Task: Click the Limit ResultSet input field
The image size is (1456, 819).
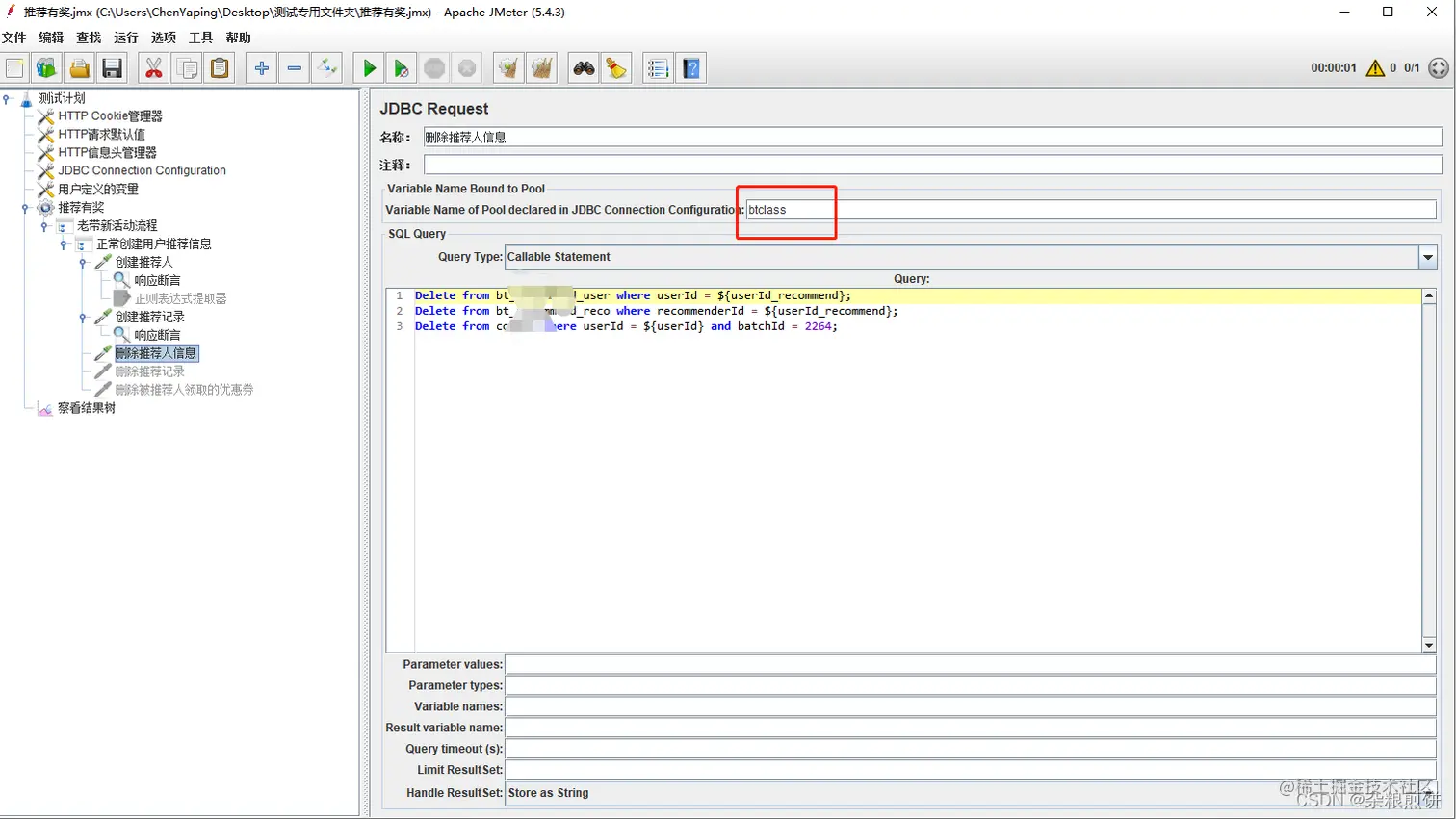Action: tap(970, 770)
